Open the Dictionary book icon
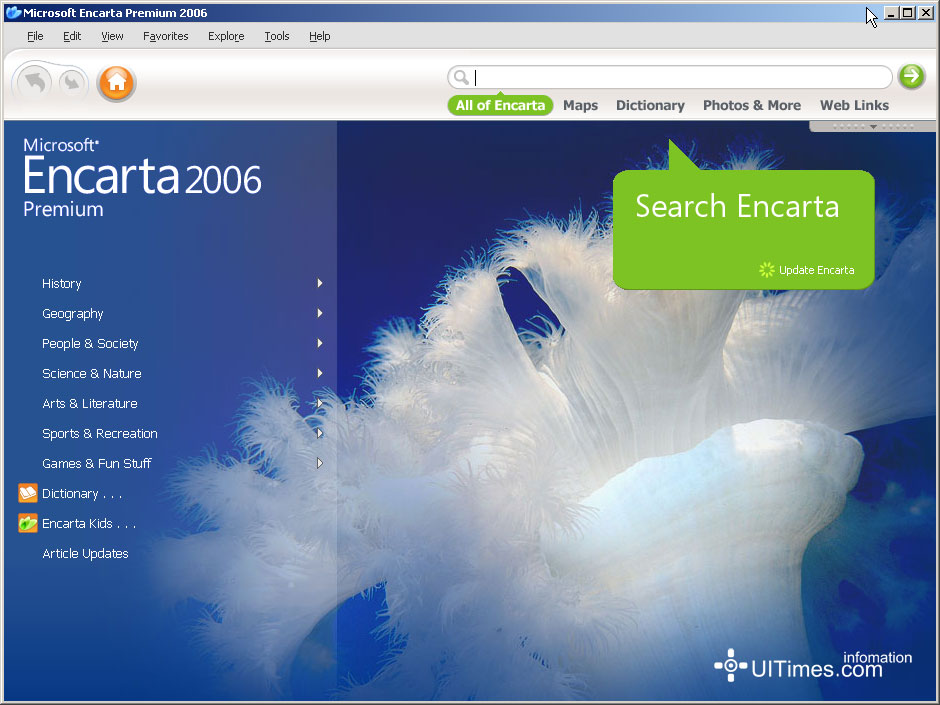Viewport: 940px width, 705px height. [28, 493]
